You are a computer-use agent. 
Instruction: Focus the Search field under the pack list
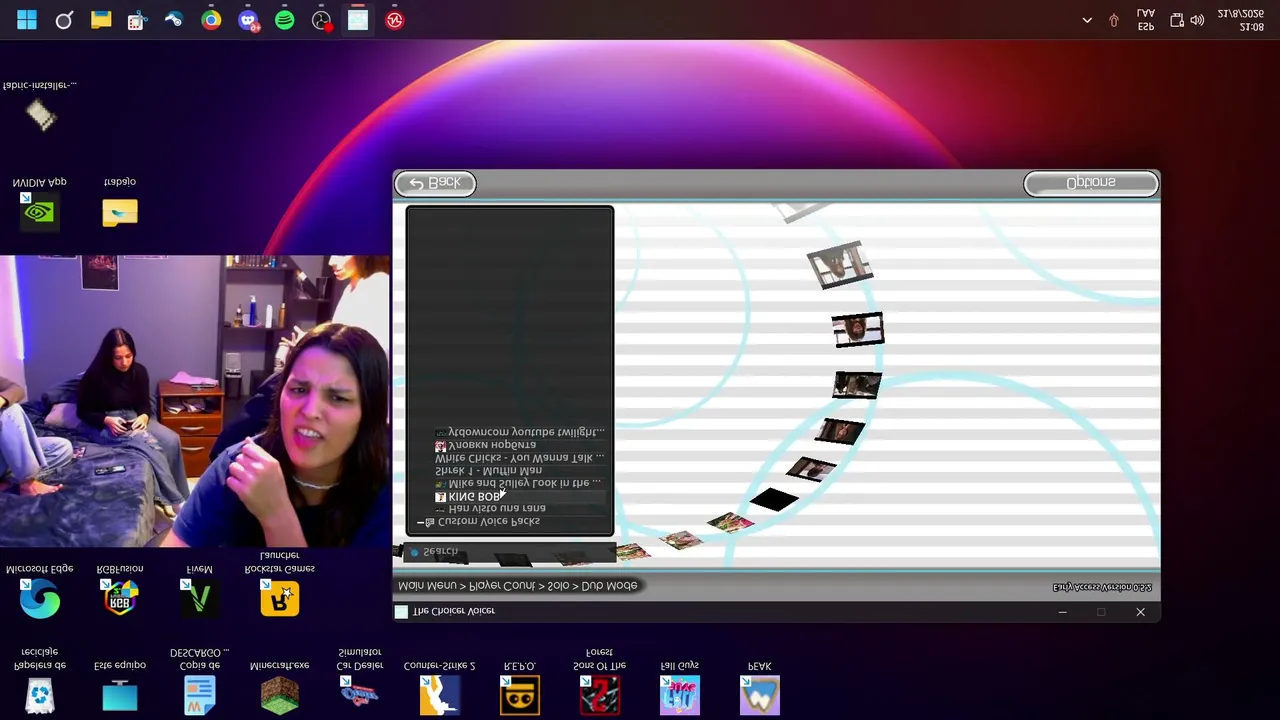[509, 552]
